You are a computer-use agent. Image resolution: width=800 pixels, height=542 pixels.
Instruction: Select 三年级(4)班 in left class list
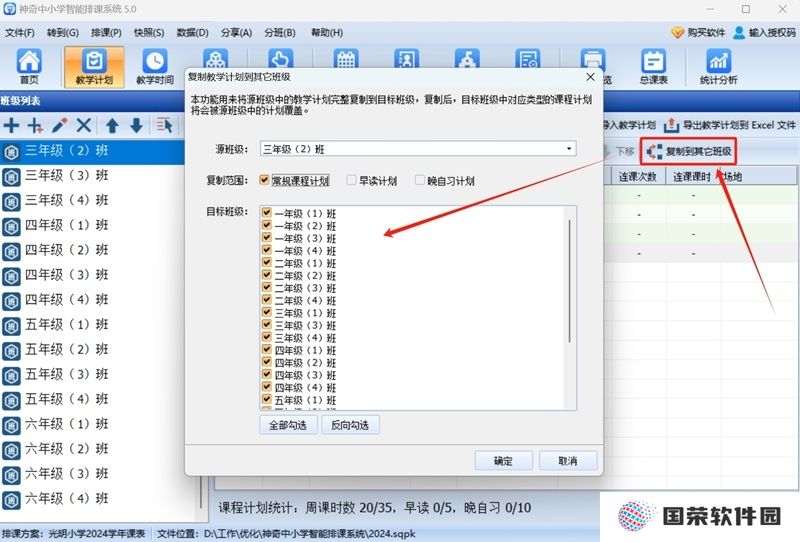pos(92,201)
